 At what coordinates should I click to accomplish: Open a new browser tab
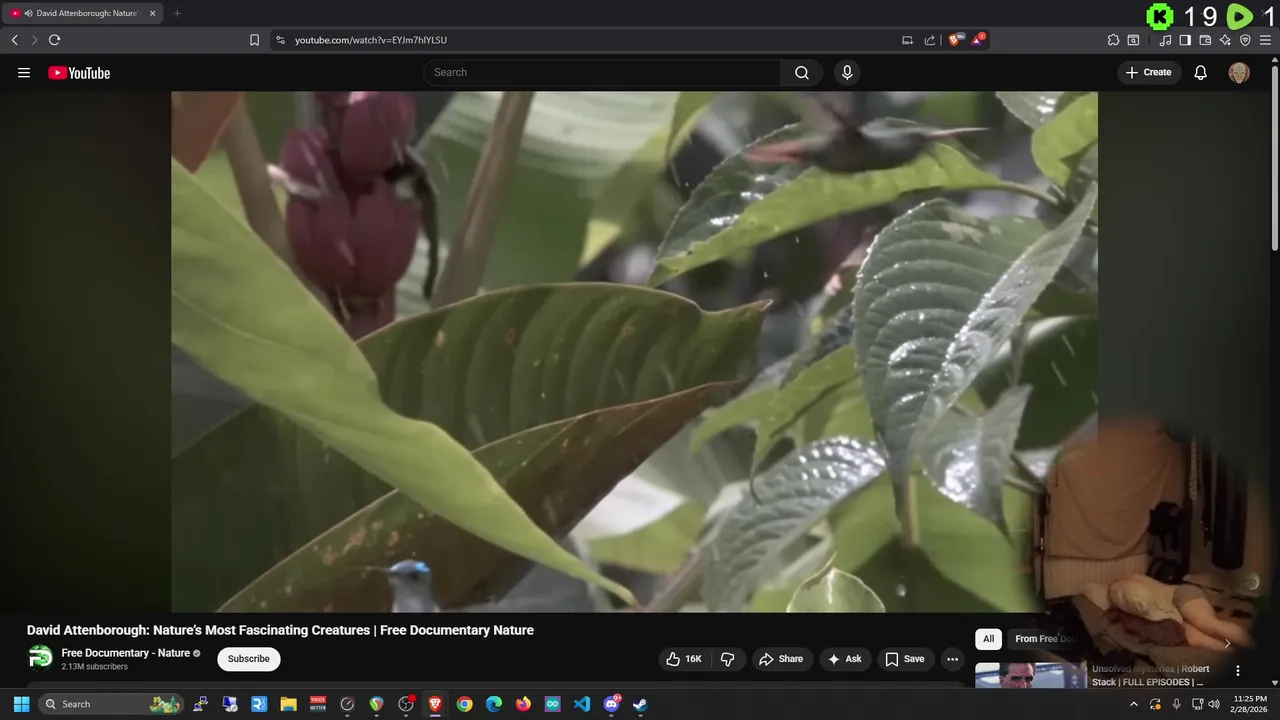[x=177, y=13]
